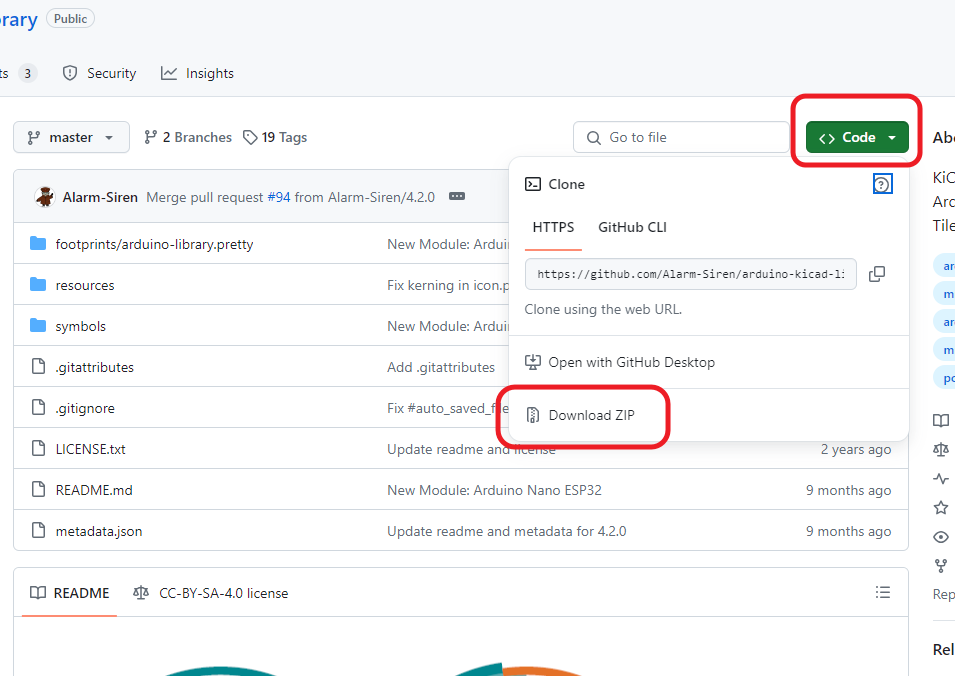Open commit 'New Module: Arduino Nano ESP32' for README.md
Image resolution: width=955 pixels, height=676 pixels.
(495, 490)
